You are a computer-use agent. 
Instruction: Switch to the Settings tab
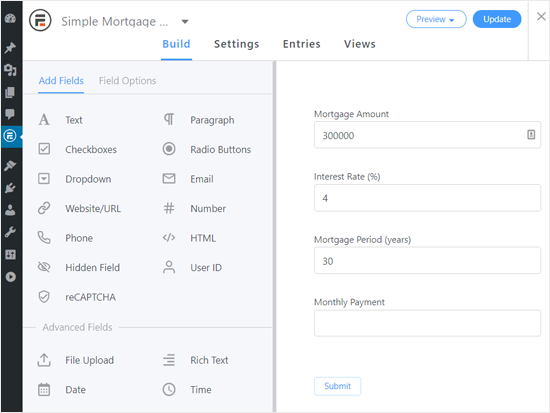tap(236, 44)
